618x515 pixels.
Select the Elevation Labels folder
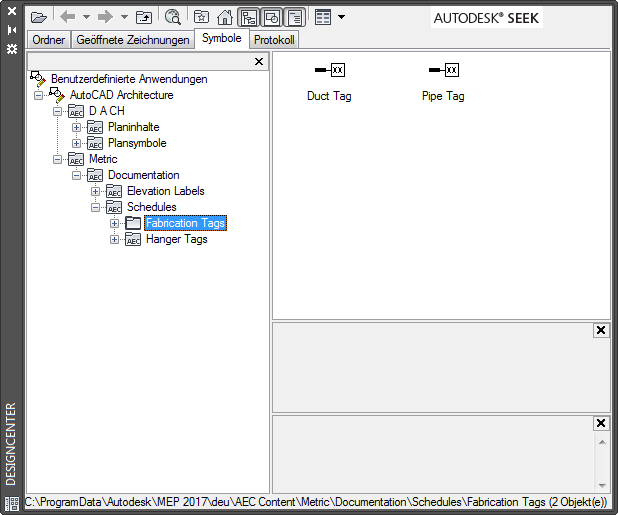pyautogui.click(x=166, y=191)
